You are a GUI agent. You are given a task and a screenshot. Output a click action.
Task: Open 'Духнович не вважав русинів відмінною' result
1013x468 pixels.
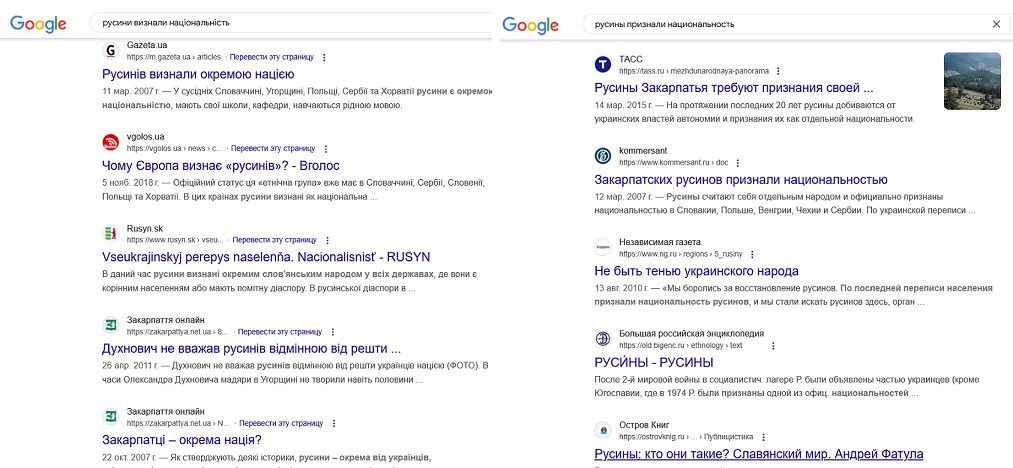pos(252,349)
